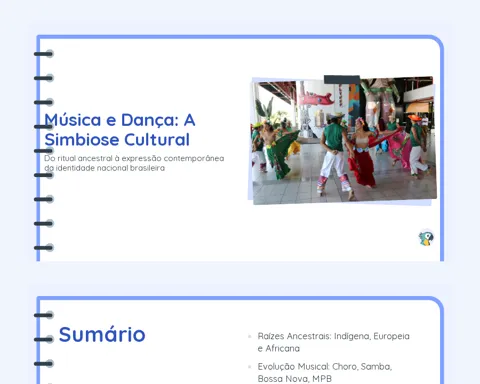Click the blue top border of the title slide
The height and width of the screenshot is (384, 480).
(238, 37)
